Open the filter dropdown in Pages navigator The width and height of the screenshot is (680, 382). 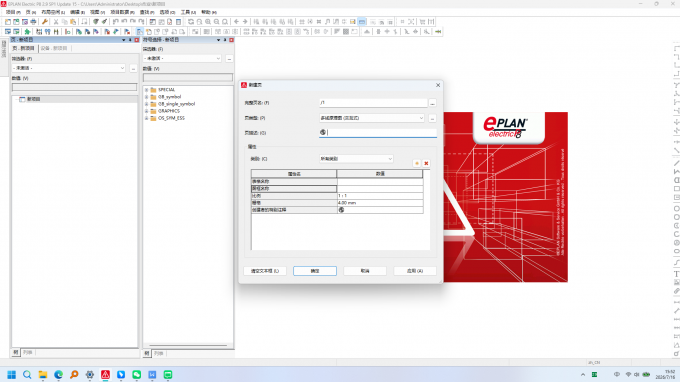122,68
